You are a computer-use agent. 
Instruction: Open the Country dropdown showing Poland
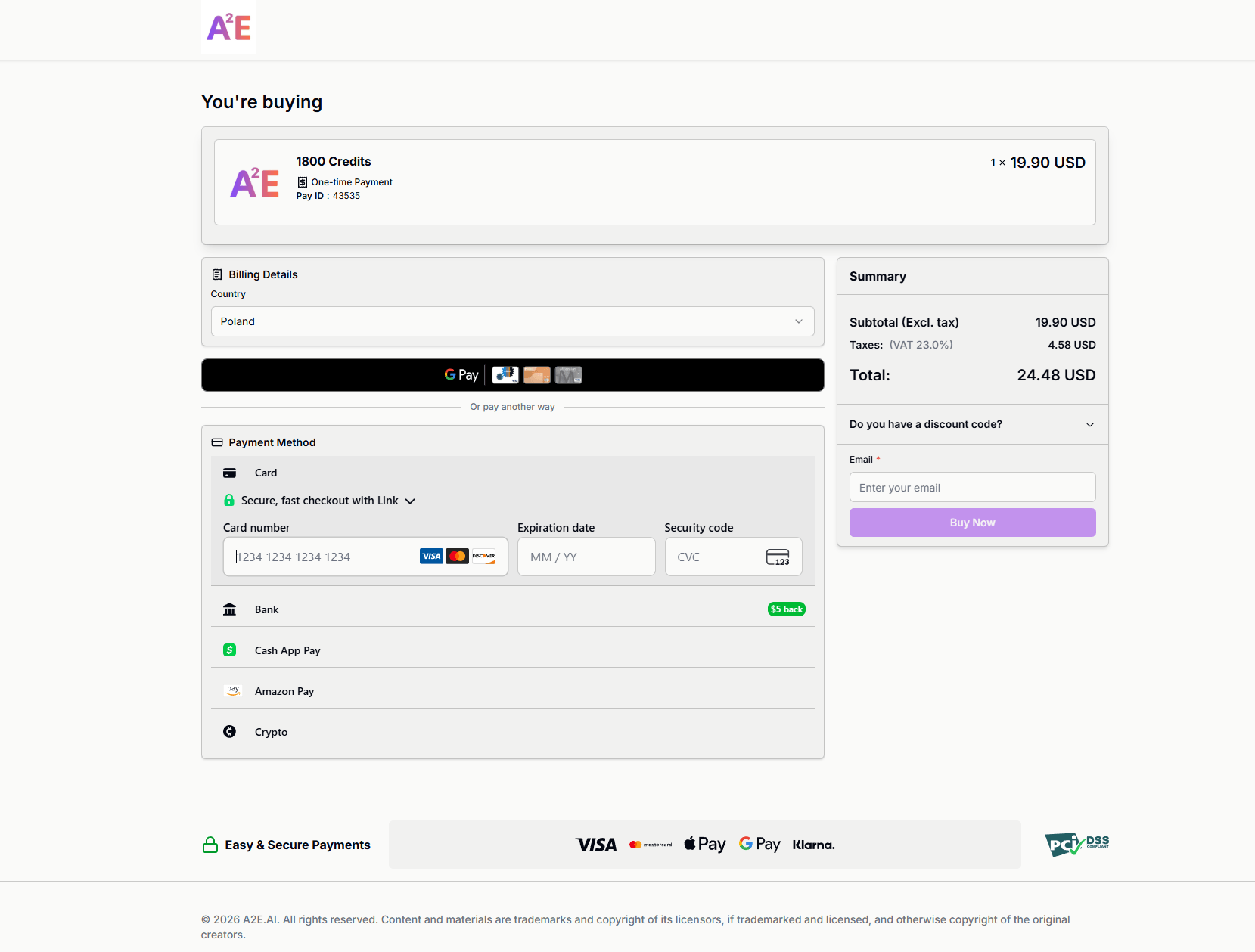click(x=512, y=321)
